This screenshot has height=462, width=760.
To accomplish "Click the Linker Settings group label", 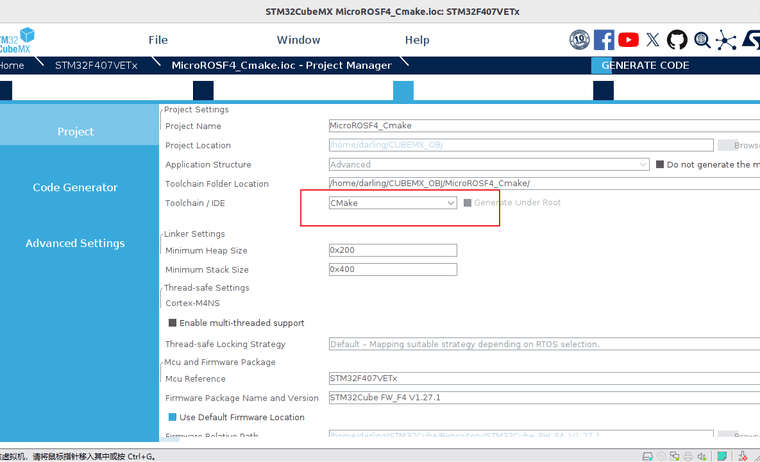I will [x=194, y=234].
